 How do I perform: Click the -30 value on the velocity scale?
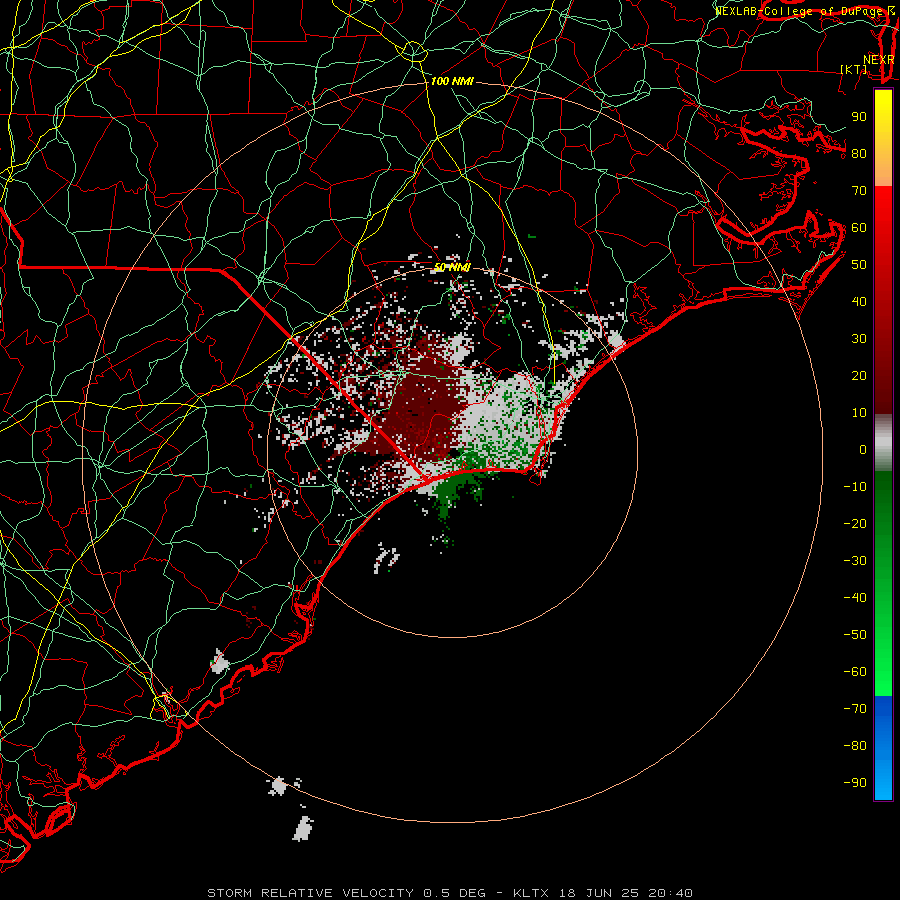click(x=855, y=561)
